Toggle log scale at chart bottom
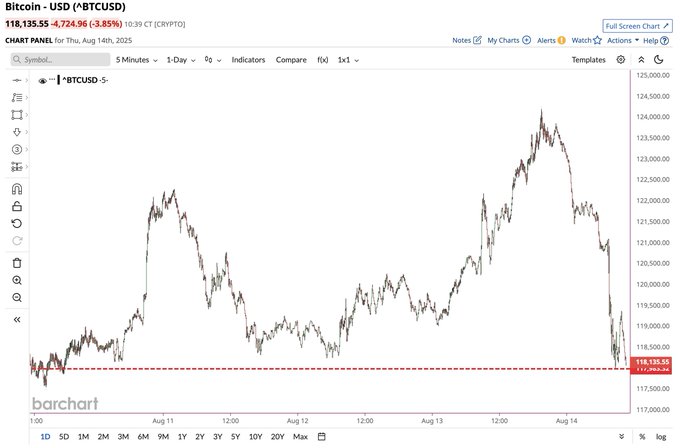The width and height of the screenshot is (680, 448). tap(661, 437)
